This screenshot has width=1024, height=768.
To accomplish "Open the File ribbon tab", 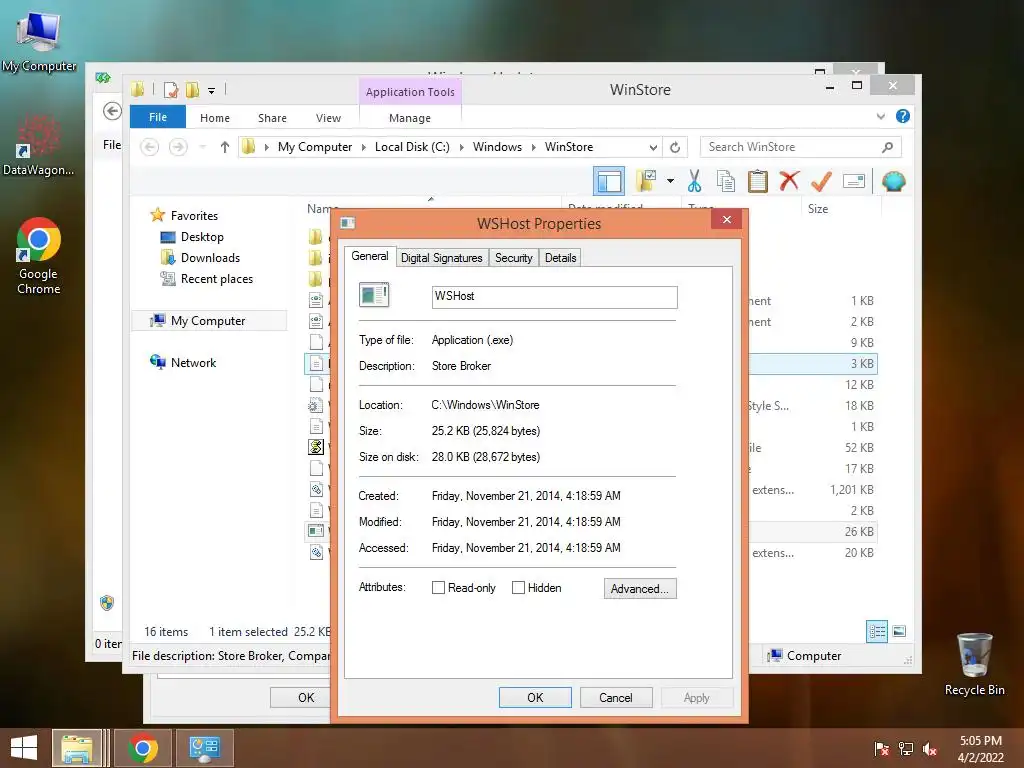I will tap(157, 117).
